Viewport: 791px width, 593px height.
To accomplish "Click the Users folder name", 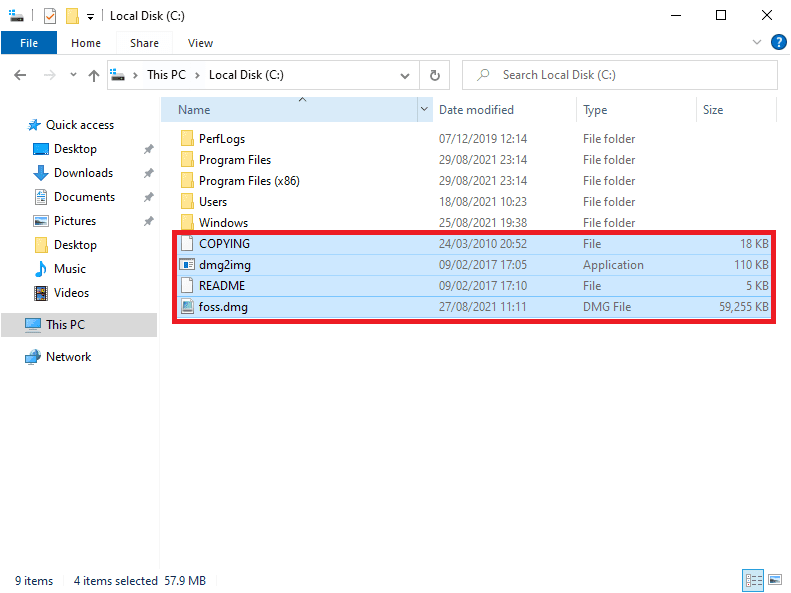I will pos(213,202).
